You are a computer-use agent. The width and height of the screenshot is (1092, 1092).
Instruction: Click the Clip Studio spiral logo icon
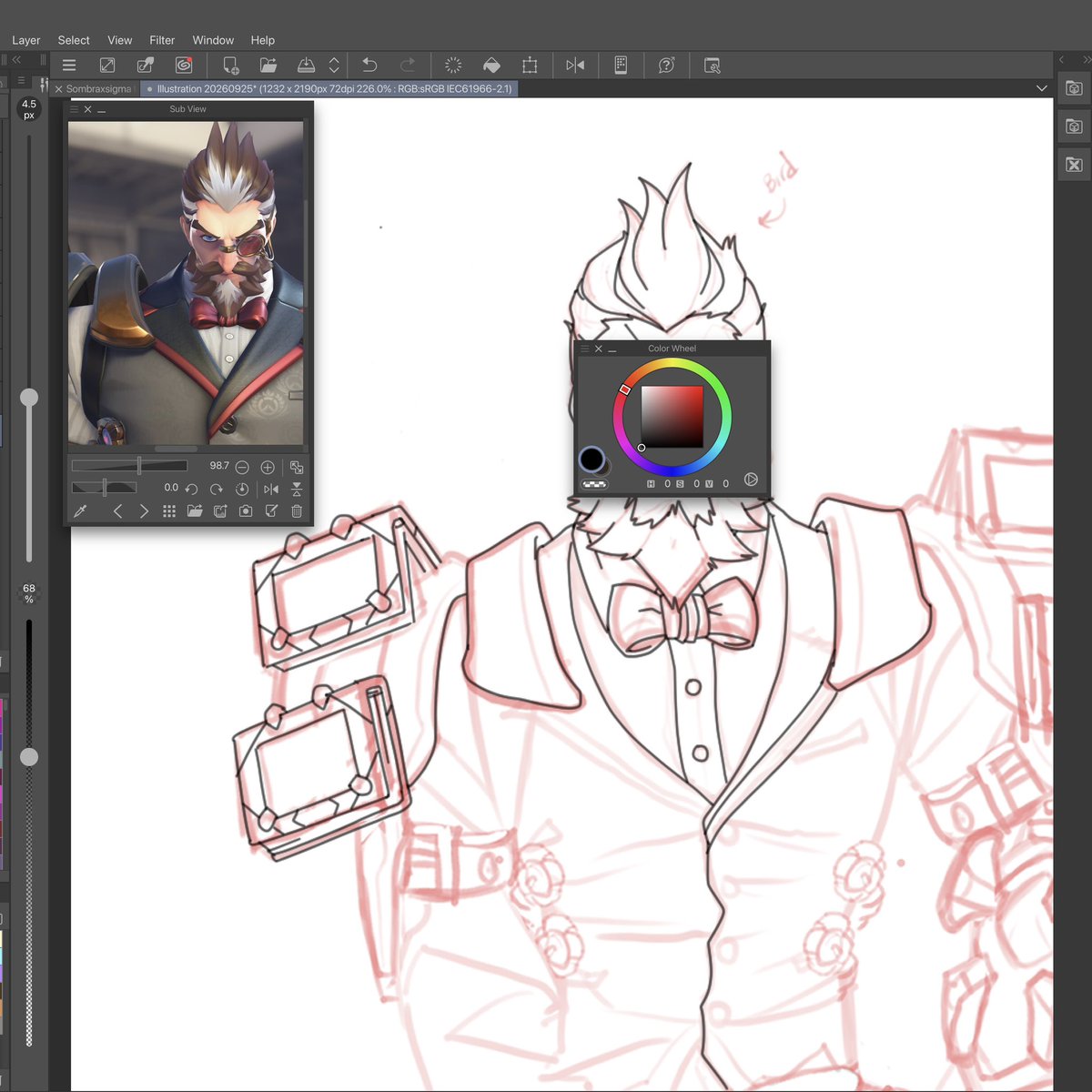click(184, 66)
